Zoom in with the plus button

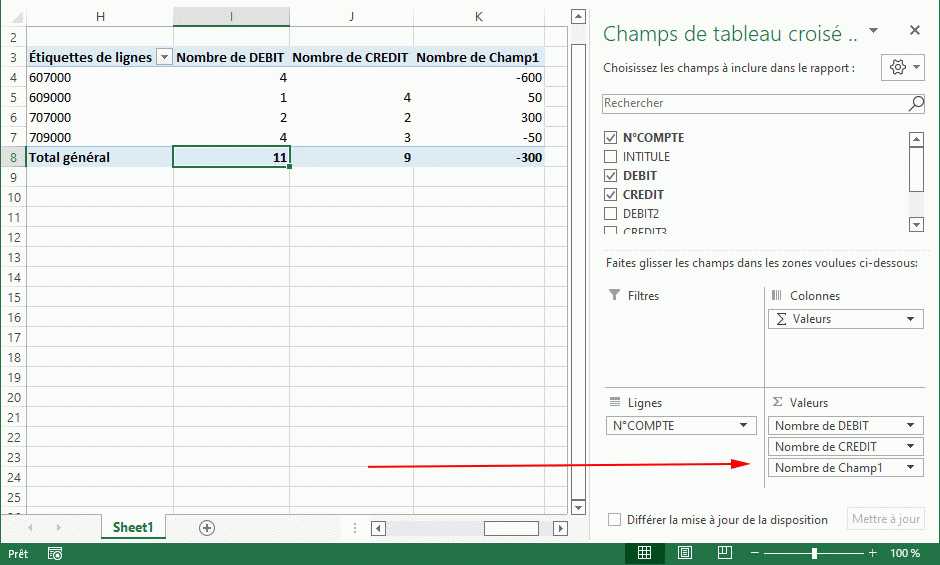point(873,553)
